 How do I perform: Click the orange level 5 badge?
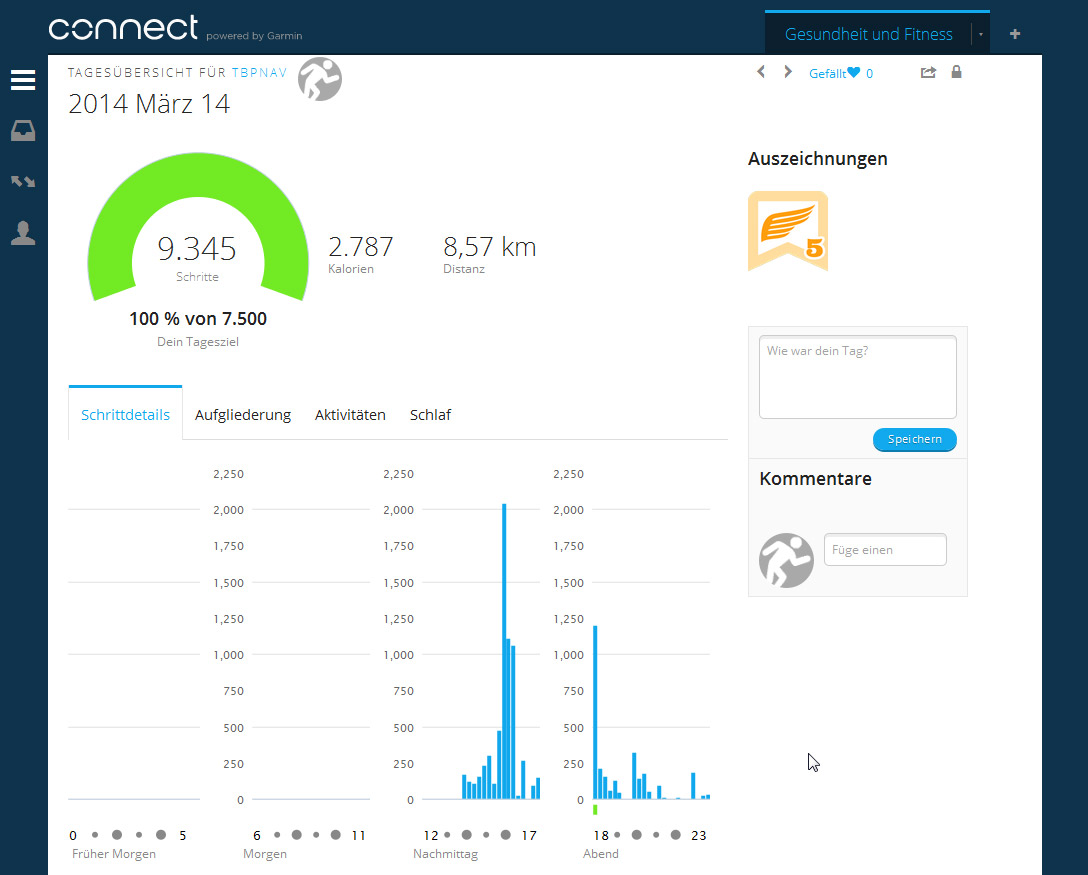[788, 230]
